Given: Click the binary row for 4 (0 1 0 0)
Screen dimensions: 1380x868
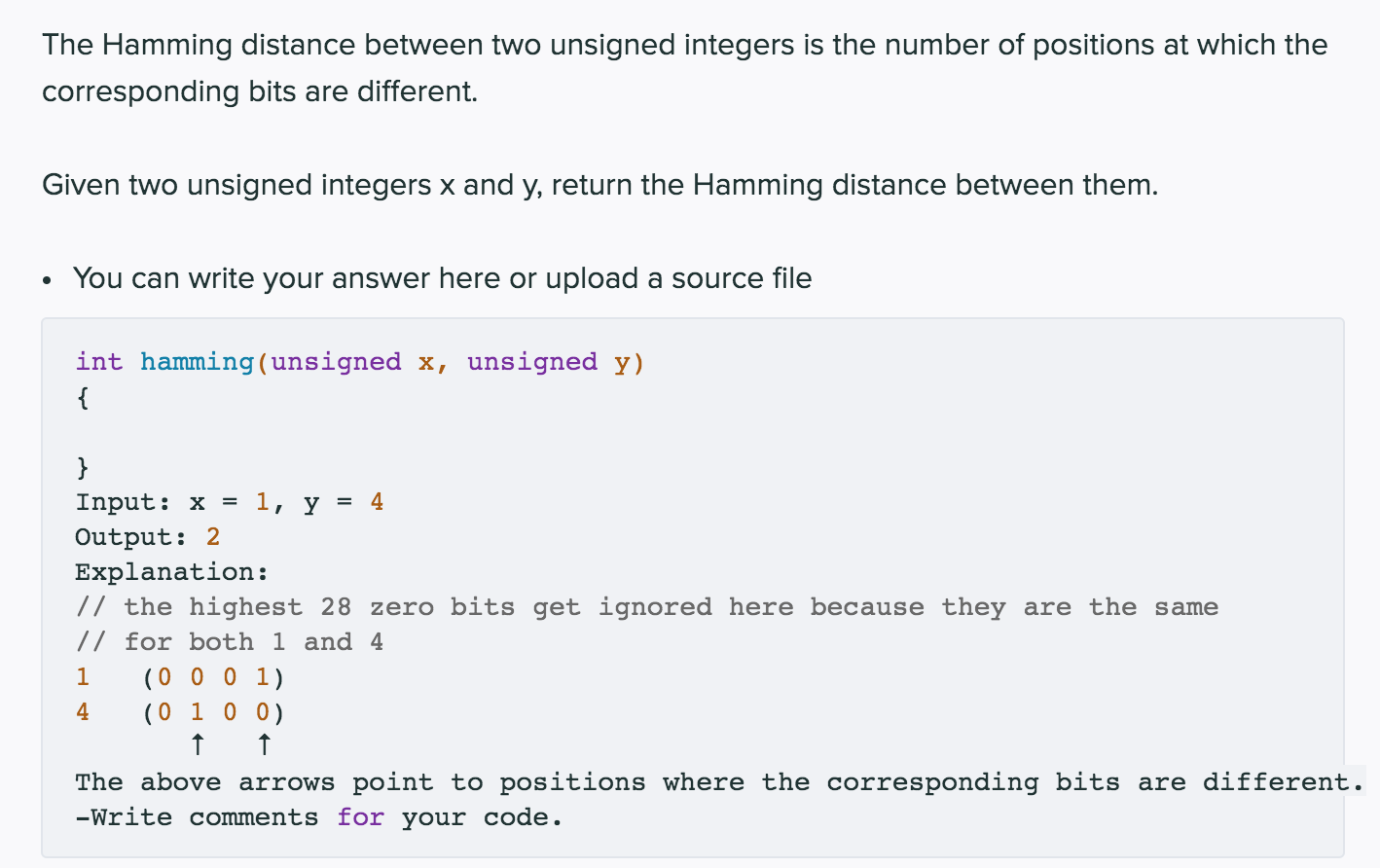Looking at the screenshot, I should click(180, 712).
